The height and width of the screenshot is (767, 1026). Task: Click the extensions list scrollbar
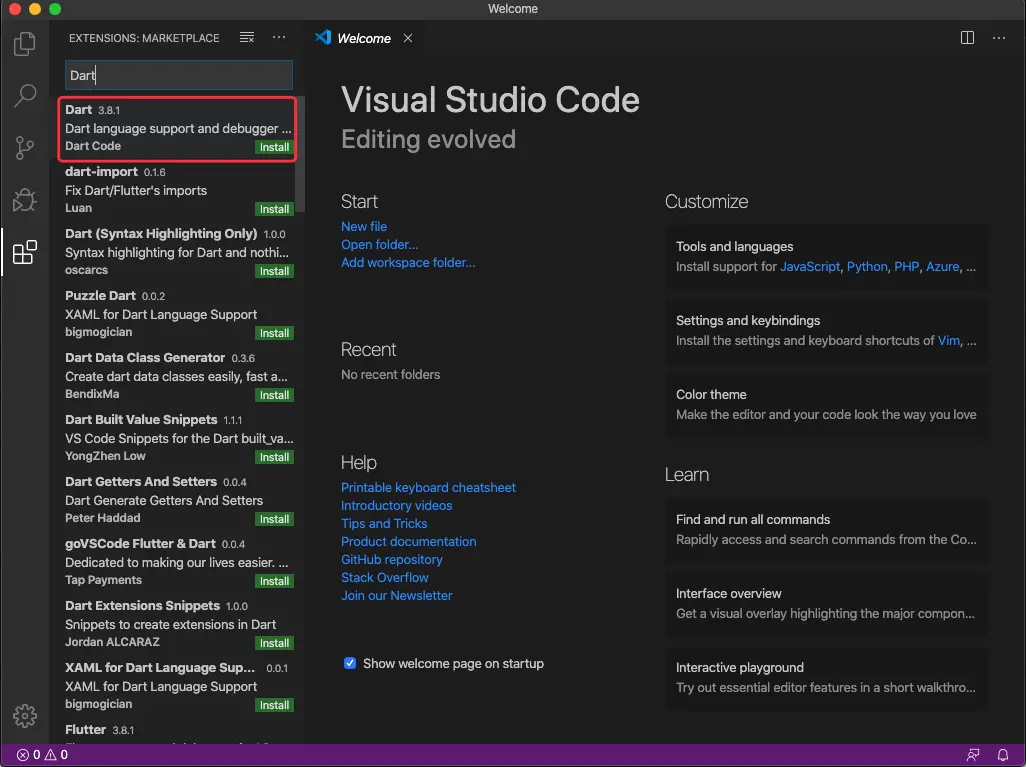coord(300,154)
